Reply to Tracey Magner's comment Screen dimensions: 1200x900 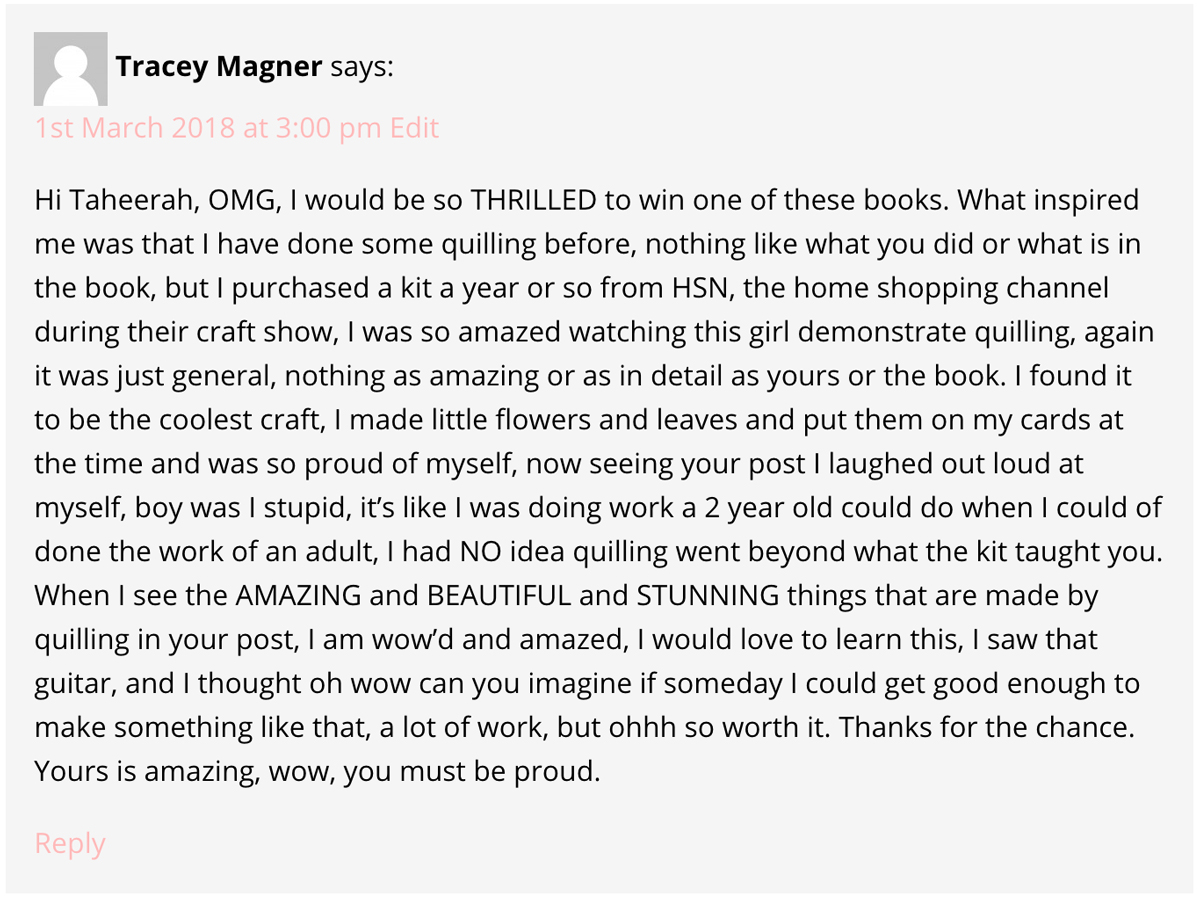point(70,843)
